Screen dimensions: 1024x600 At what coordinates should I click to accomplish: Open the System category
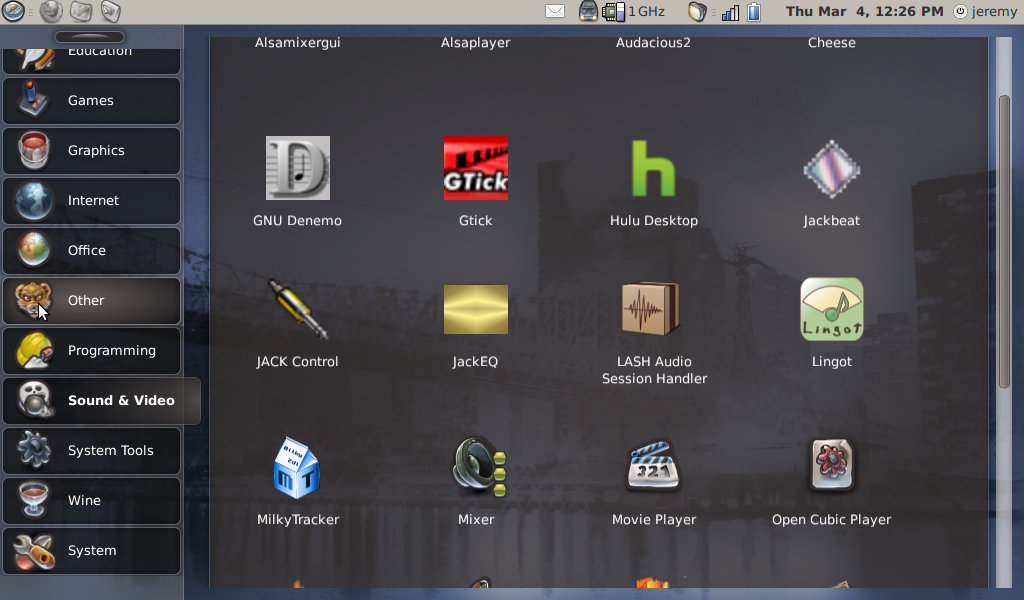91,550
